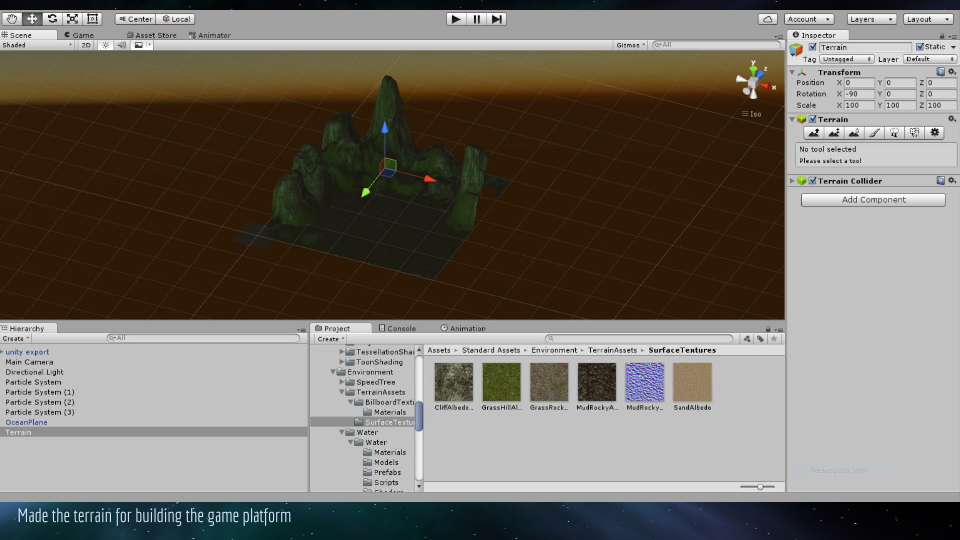Disable the Terrain Collider component checkbox
Screen dimensions: 960x540
coord(813,181)
